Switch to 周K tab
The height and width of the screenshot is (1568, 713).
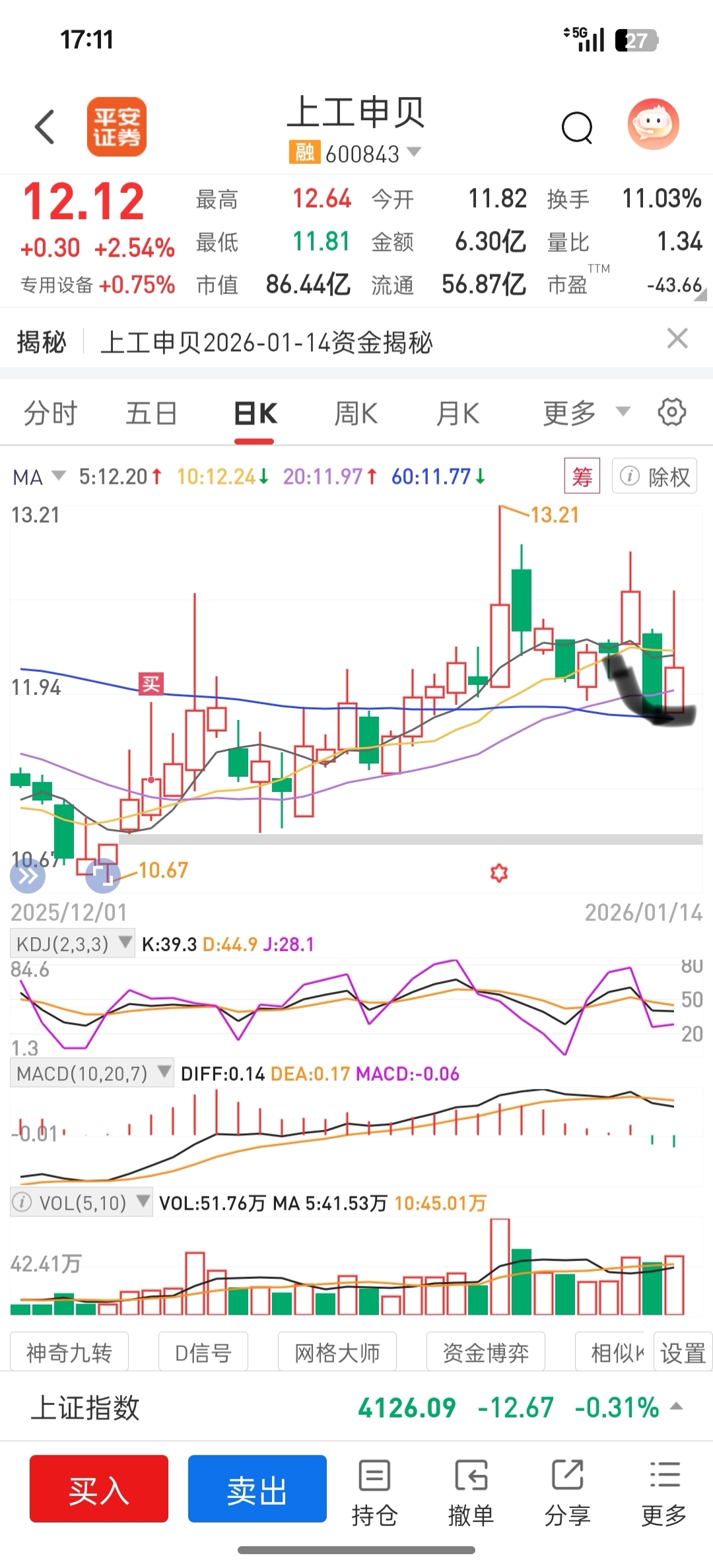coord(356,414)
